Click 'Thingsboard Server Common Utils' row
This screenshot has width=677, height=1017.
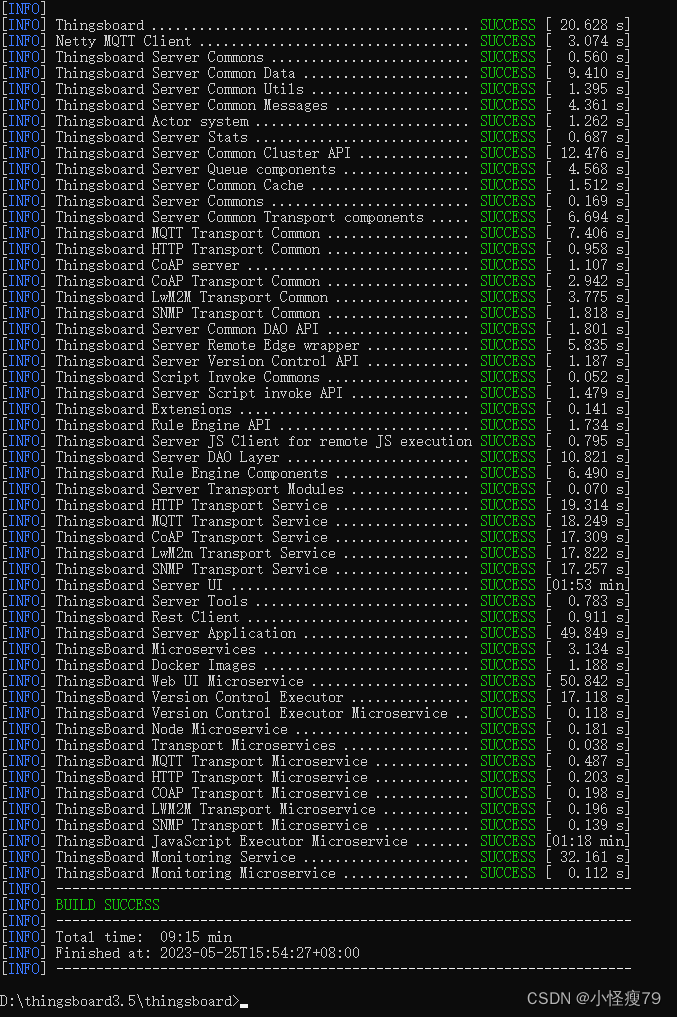pos(316,89)
